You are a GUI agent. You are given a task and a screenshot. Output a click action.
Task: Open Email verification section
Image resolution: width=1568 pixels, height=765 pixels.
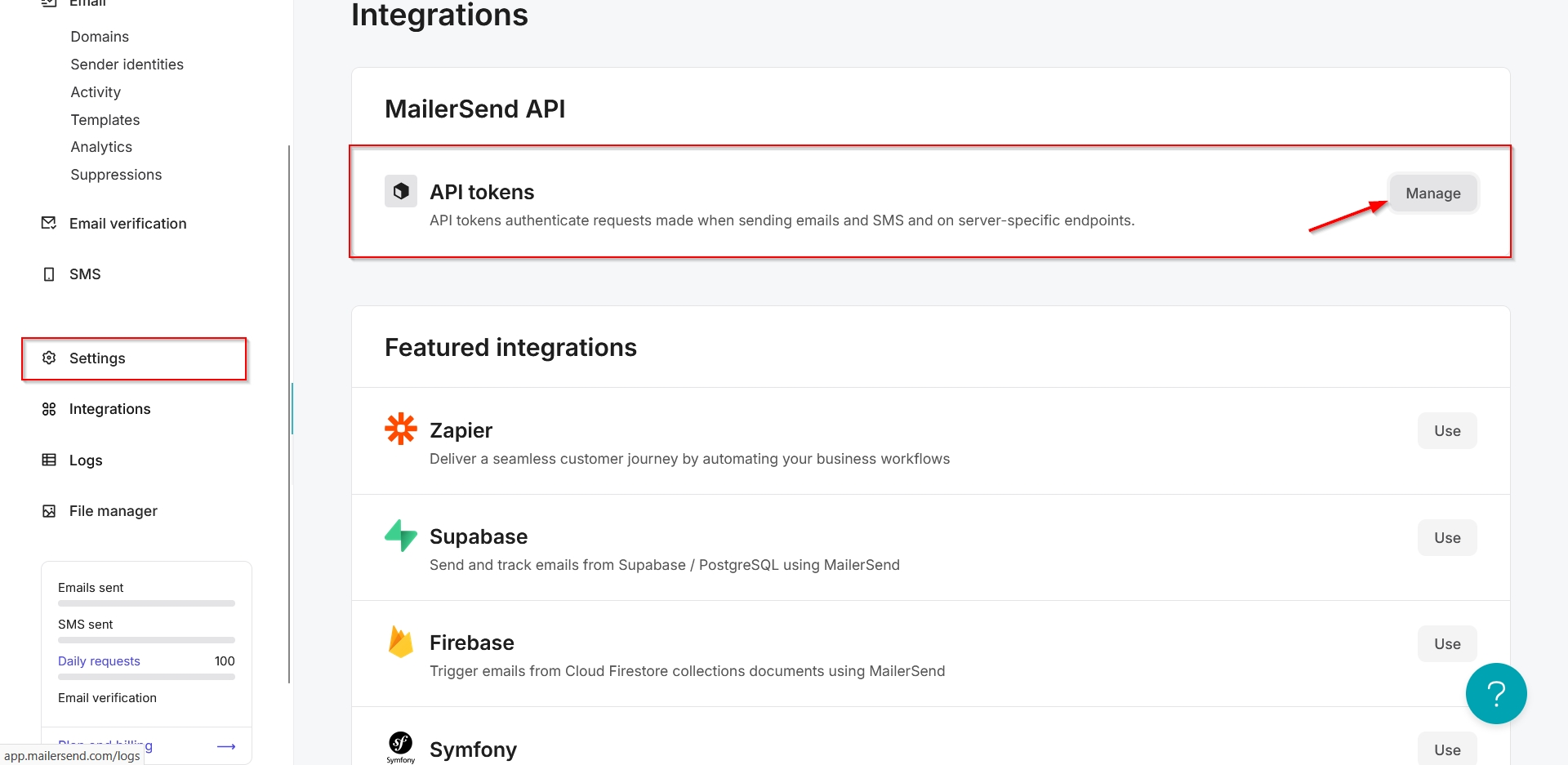(x=127, y=224)
